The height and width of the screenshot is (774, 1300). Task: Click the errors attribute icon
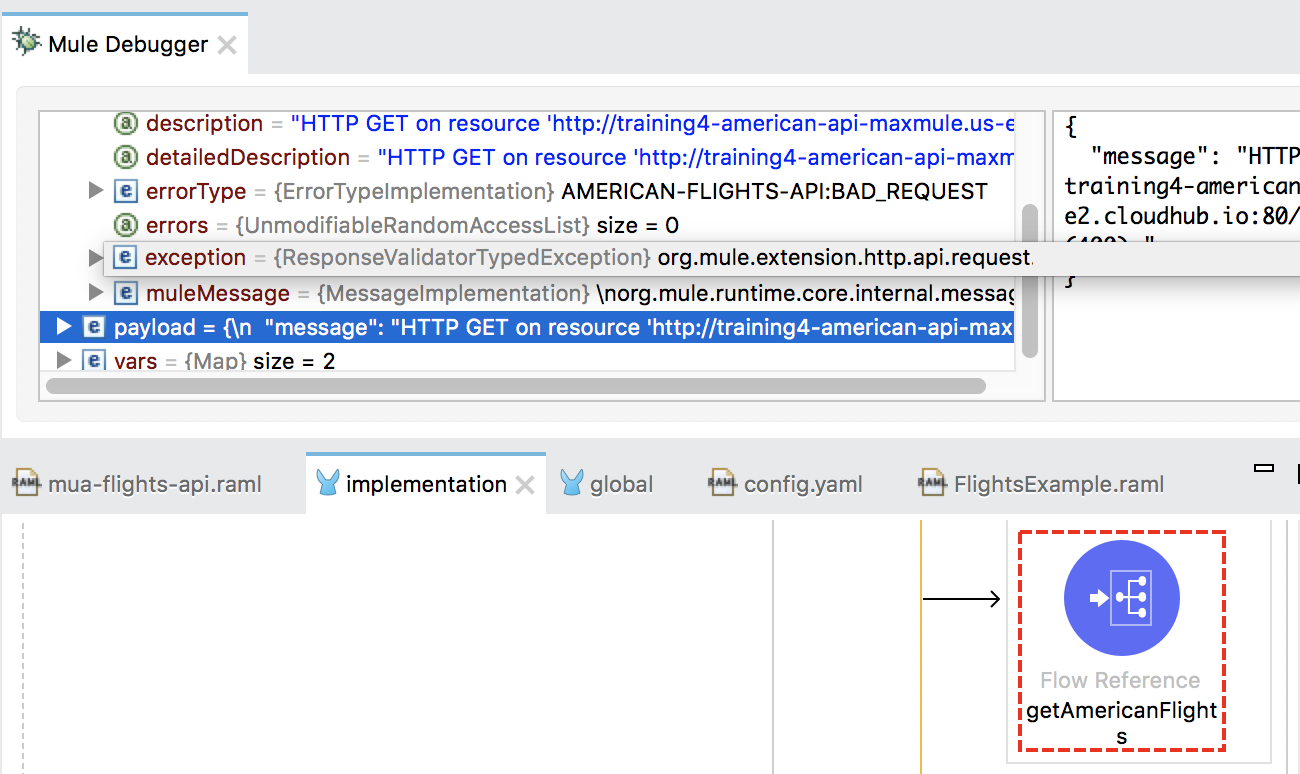(x=125, y=225)
